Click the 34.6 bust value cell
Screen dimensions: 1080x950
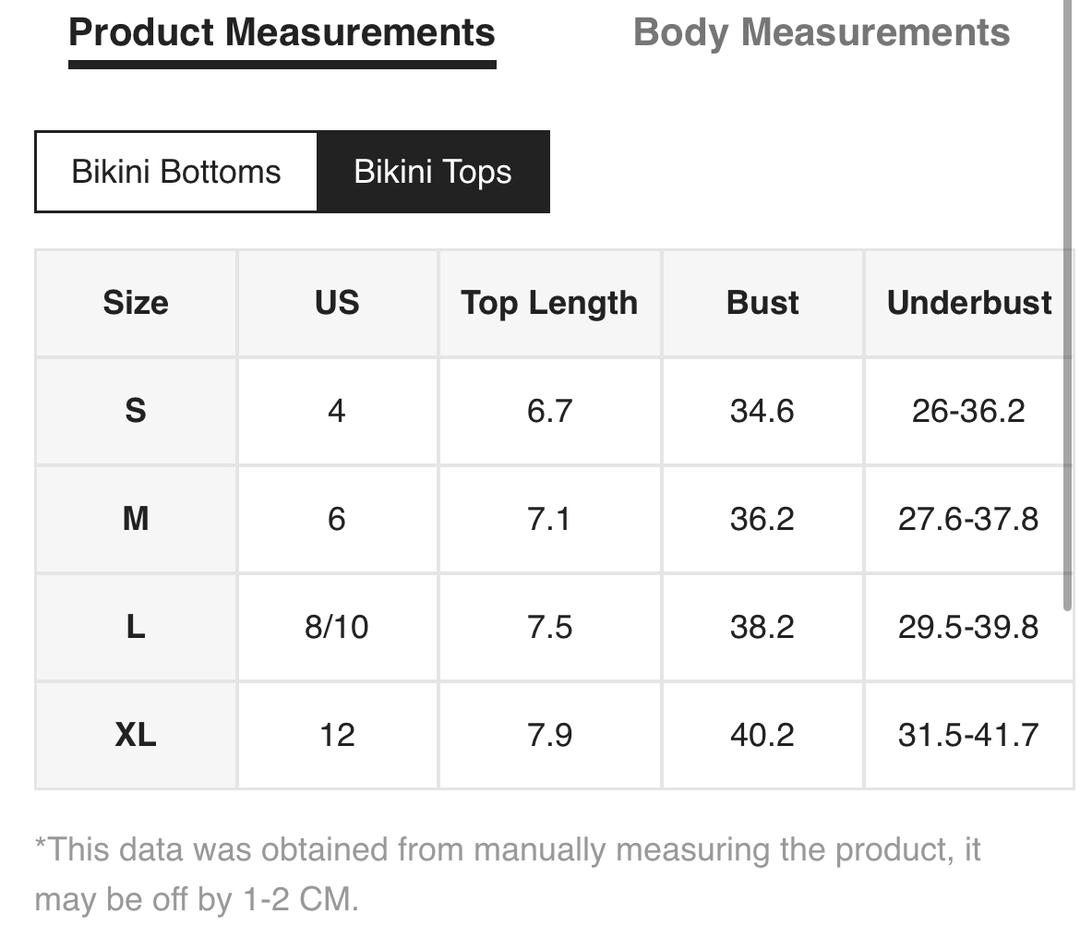click(x=762, y=411)
